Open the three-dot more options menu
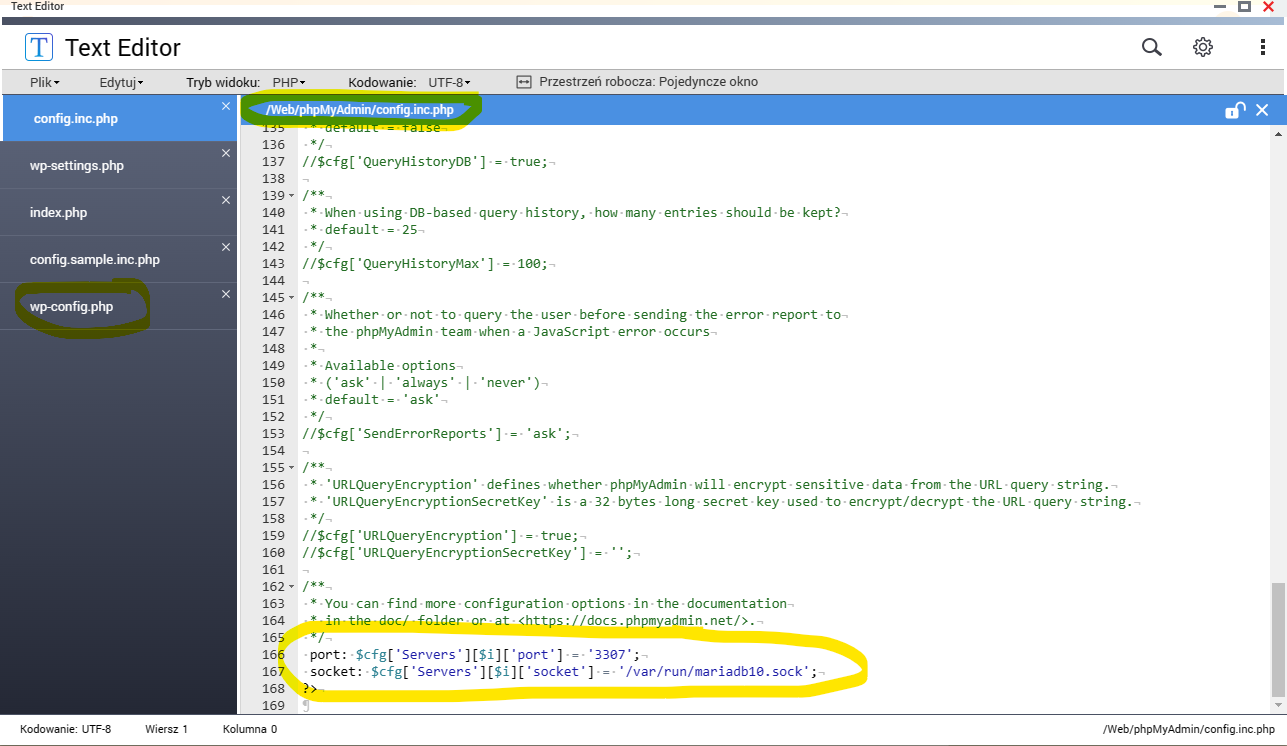The image size is (1287, 746). pos(1263,47)
